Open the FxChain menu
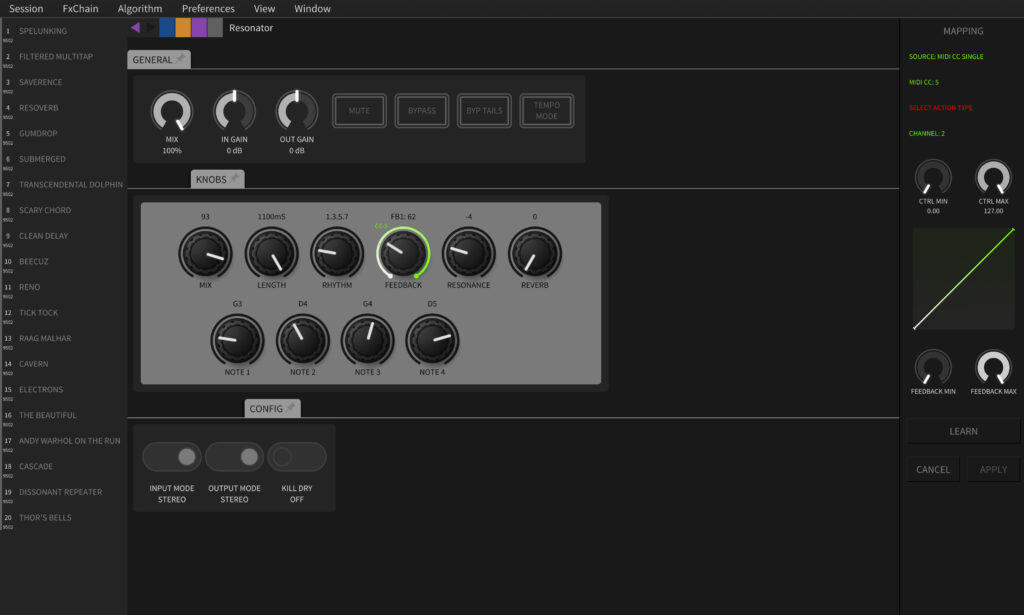The image size is (1024, 615). 80,9
